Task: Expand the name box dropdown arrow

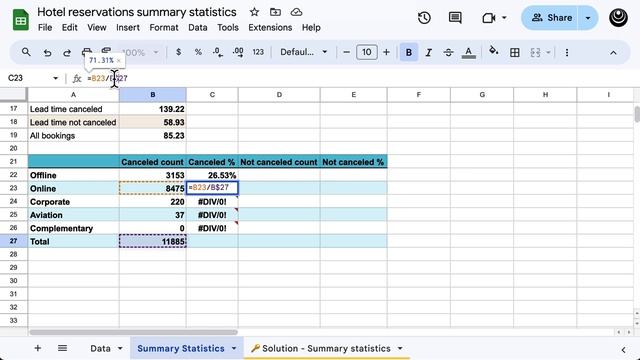Action: (x=56, y=78)
